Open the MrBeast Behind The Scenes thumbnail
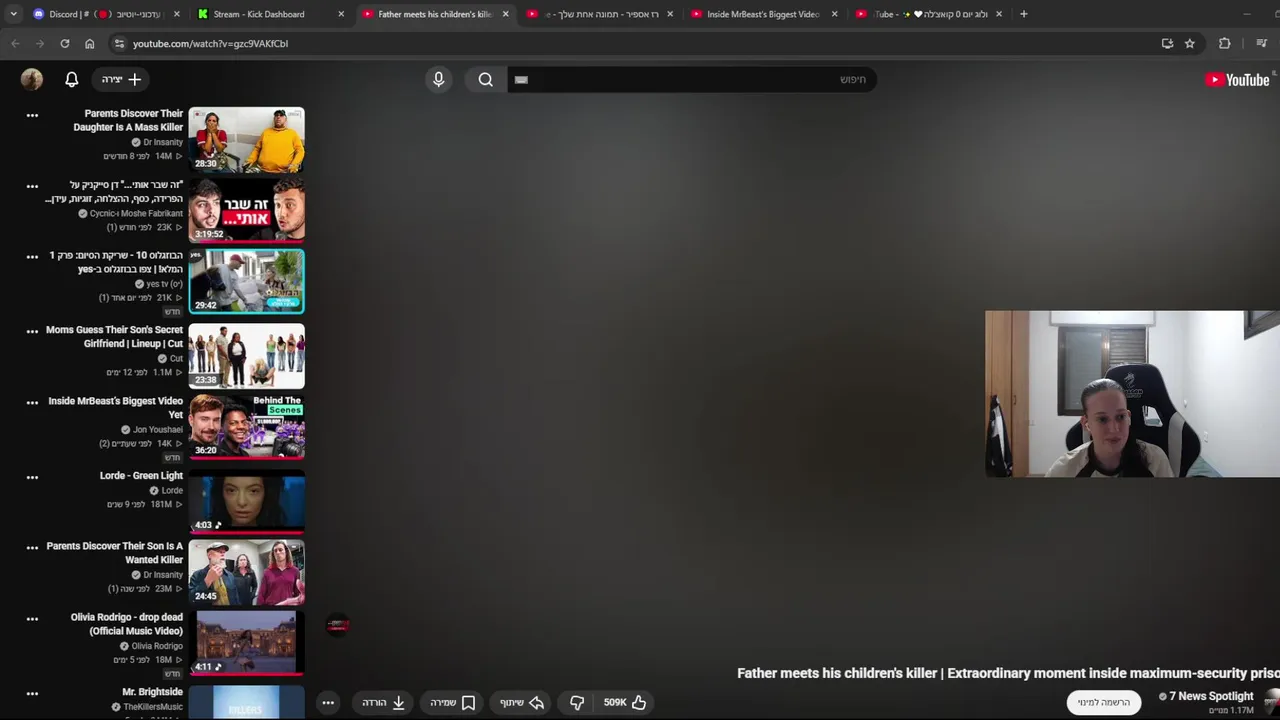This screenshot has height=720, width=1280. point(247,426)
